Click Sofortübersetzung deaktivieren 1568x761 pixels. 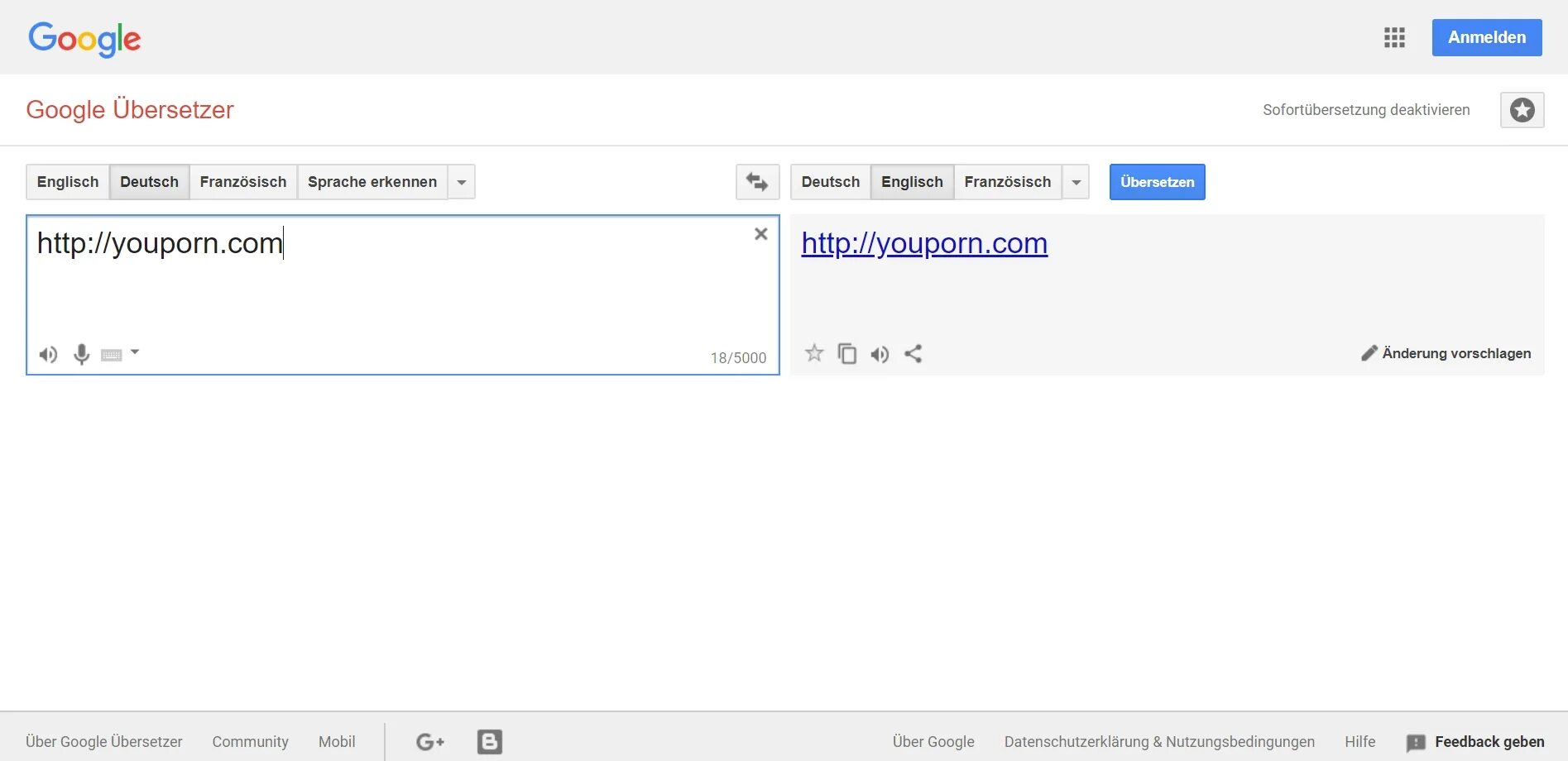1366,110
